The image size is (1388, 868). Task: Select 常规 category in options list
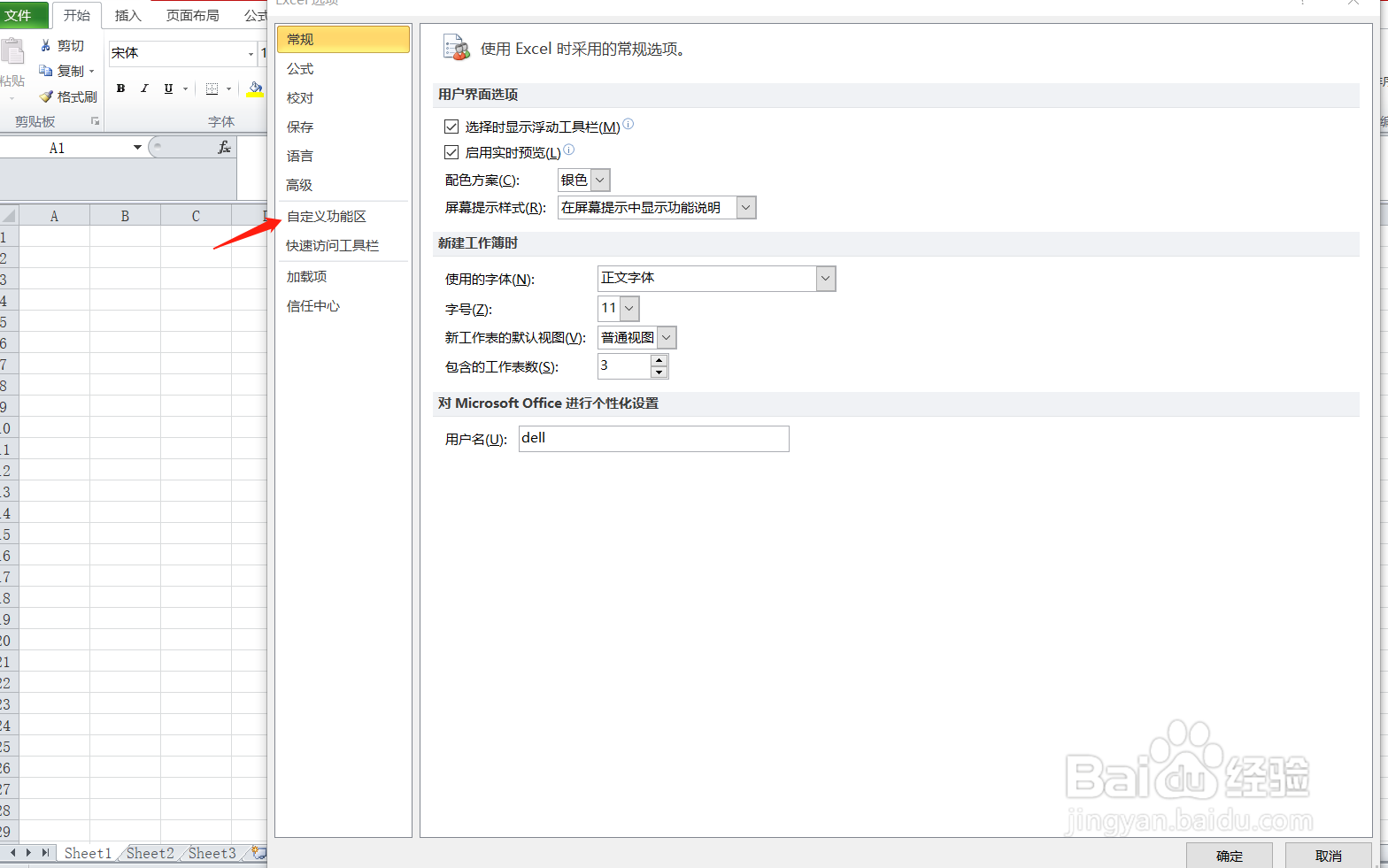(x=343, y=39)
